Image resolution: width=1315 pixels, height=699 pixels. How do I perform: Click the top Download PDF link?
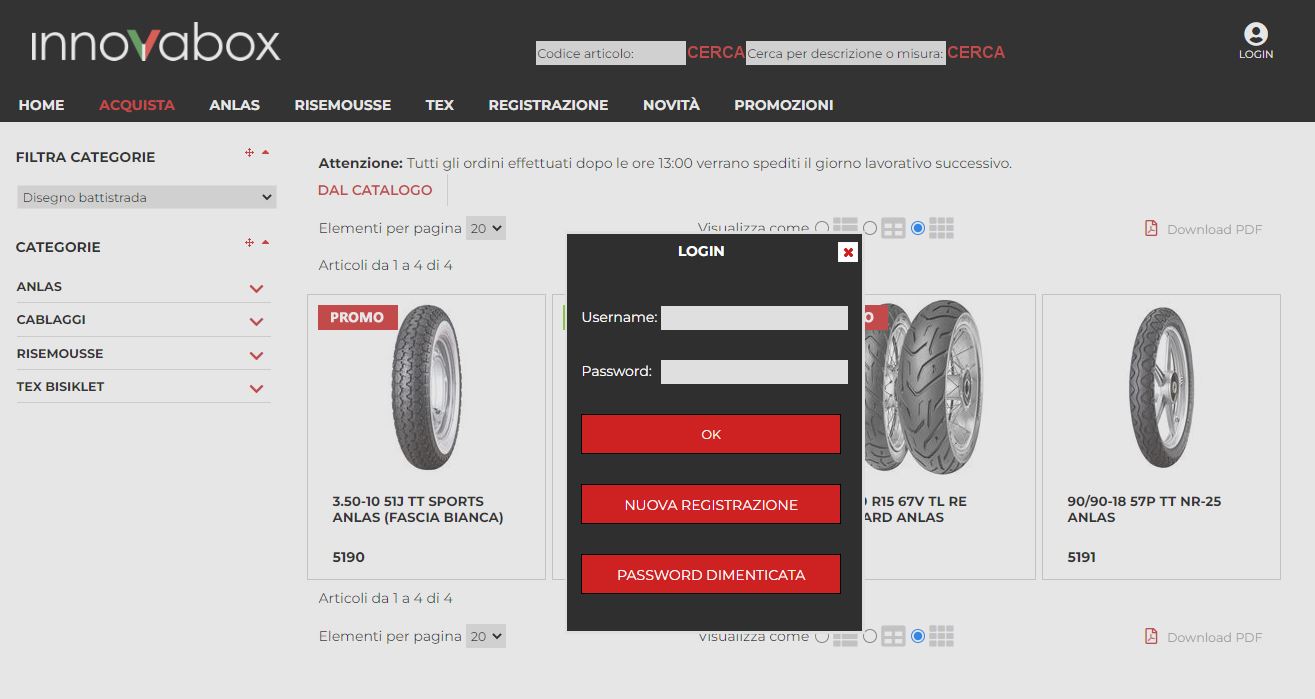pyautogui.click(x=1214, y=229)
